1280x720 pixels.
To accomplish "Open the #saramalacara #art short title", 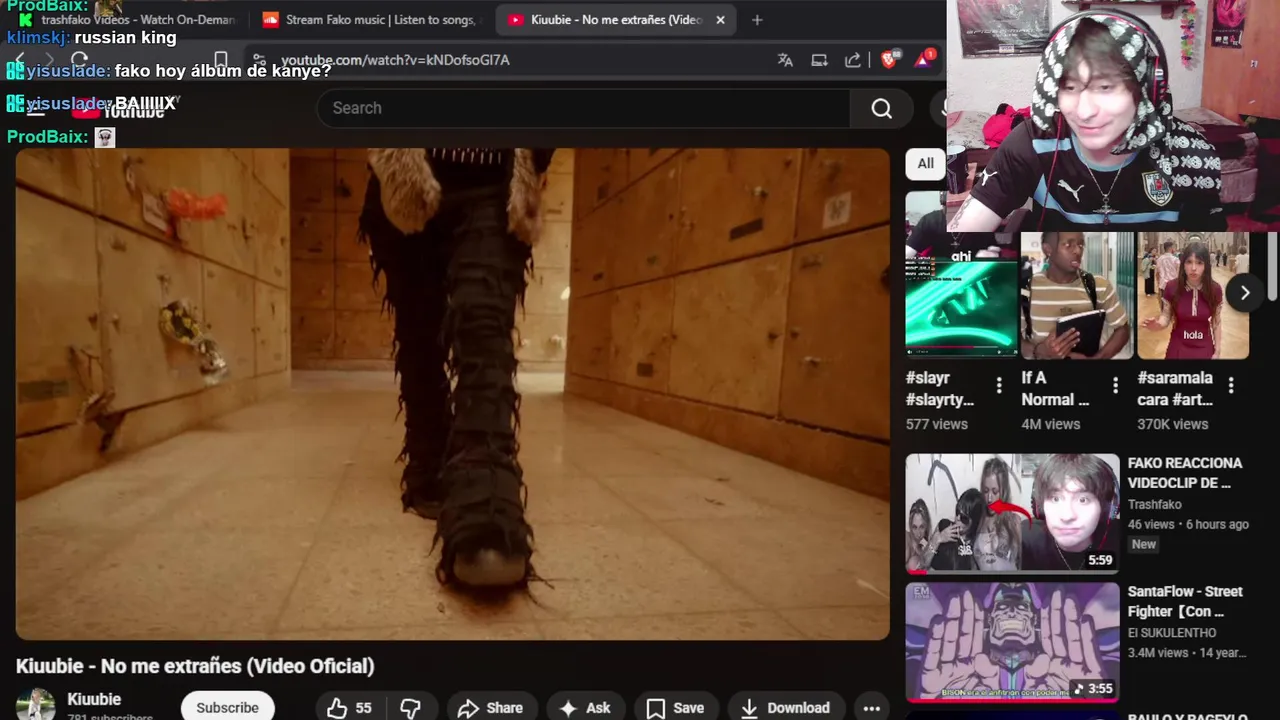I will coord(1175,389).
